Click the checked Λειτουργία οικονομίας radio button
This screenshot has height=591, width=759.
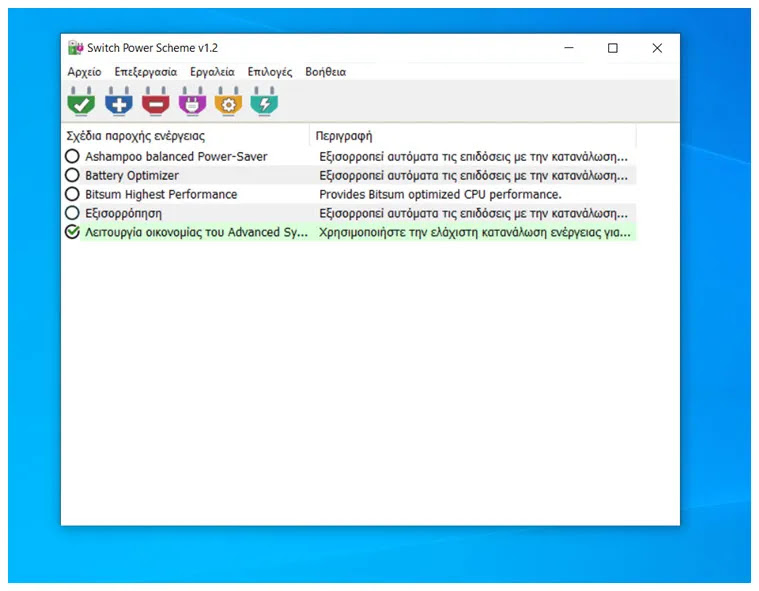click(x=72, y=232)
